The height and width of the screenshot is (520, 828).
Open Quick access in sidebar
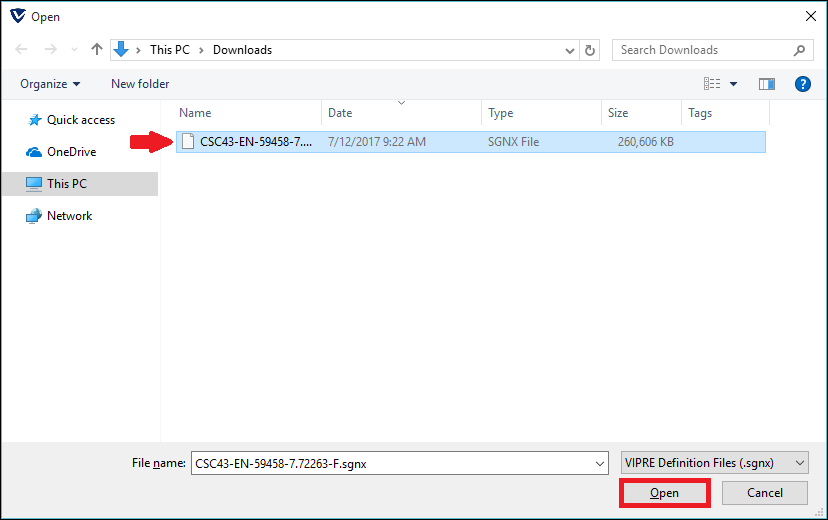tap(80, 120)
